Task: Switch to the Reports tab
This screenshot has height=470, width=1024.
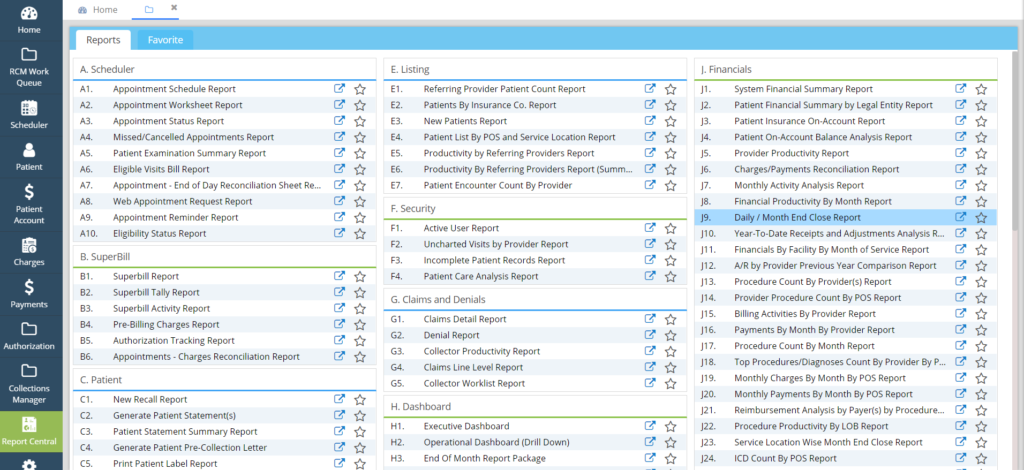Action: tap(103, 40)
